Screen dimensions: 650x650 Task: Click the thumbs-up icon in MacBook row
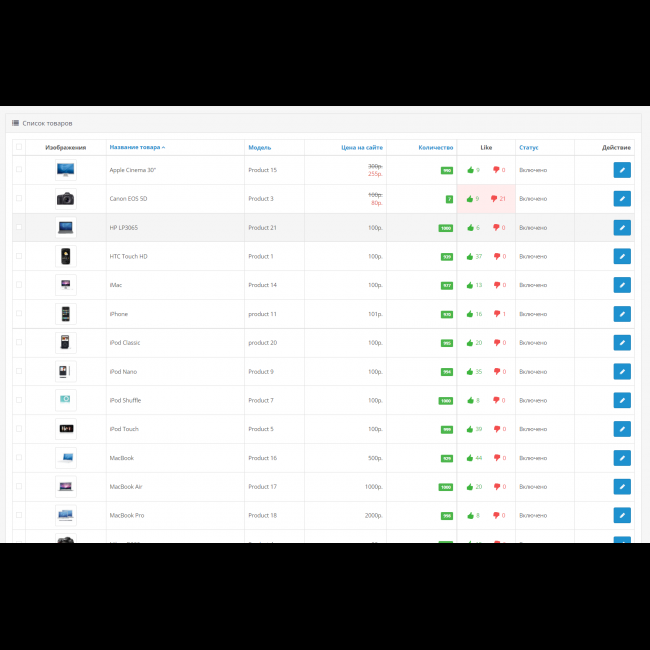(470, 458)
